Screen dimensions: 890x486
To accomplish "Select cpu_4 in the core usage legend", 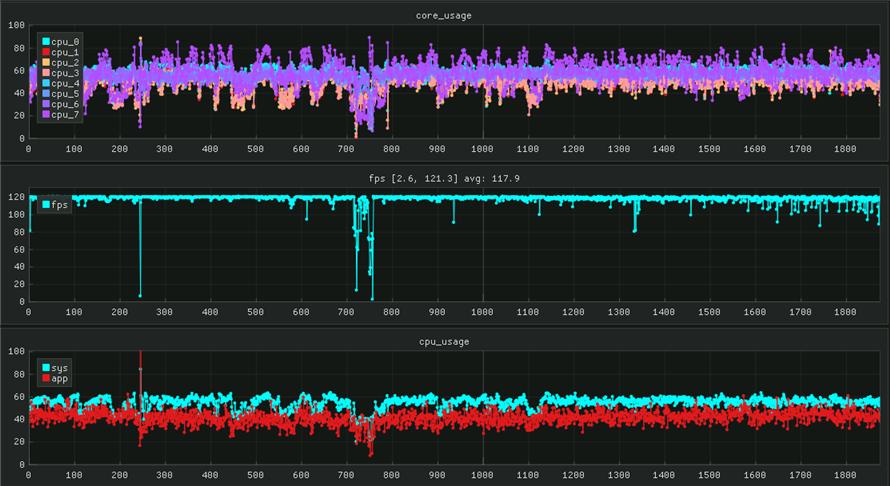I will 64,84.
